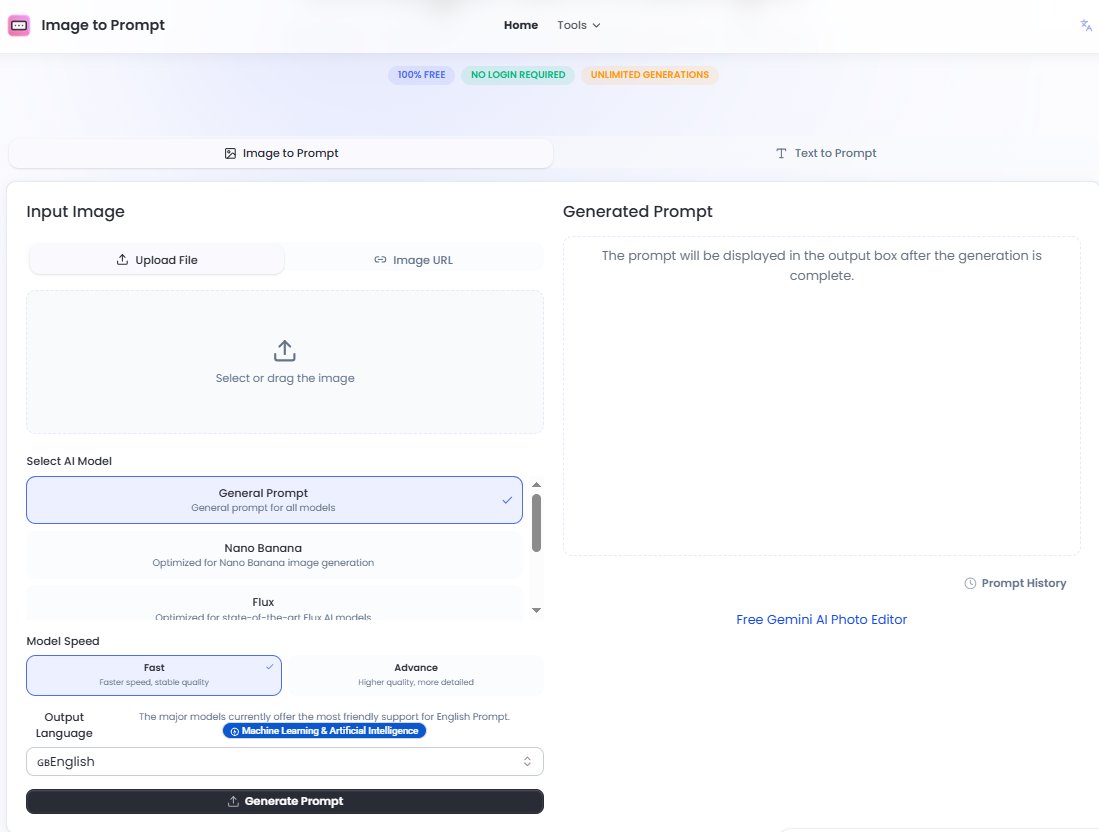Click the text icon on Text to Prompt tab
The height and width of the screenshot is (832, 1099).
[781, 153]
